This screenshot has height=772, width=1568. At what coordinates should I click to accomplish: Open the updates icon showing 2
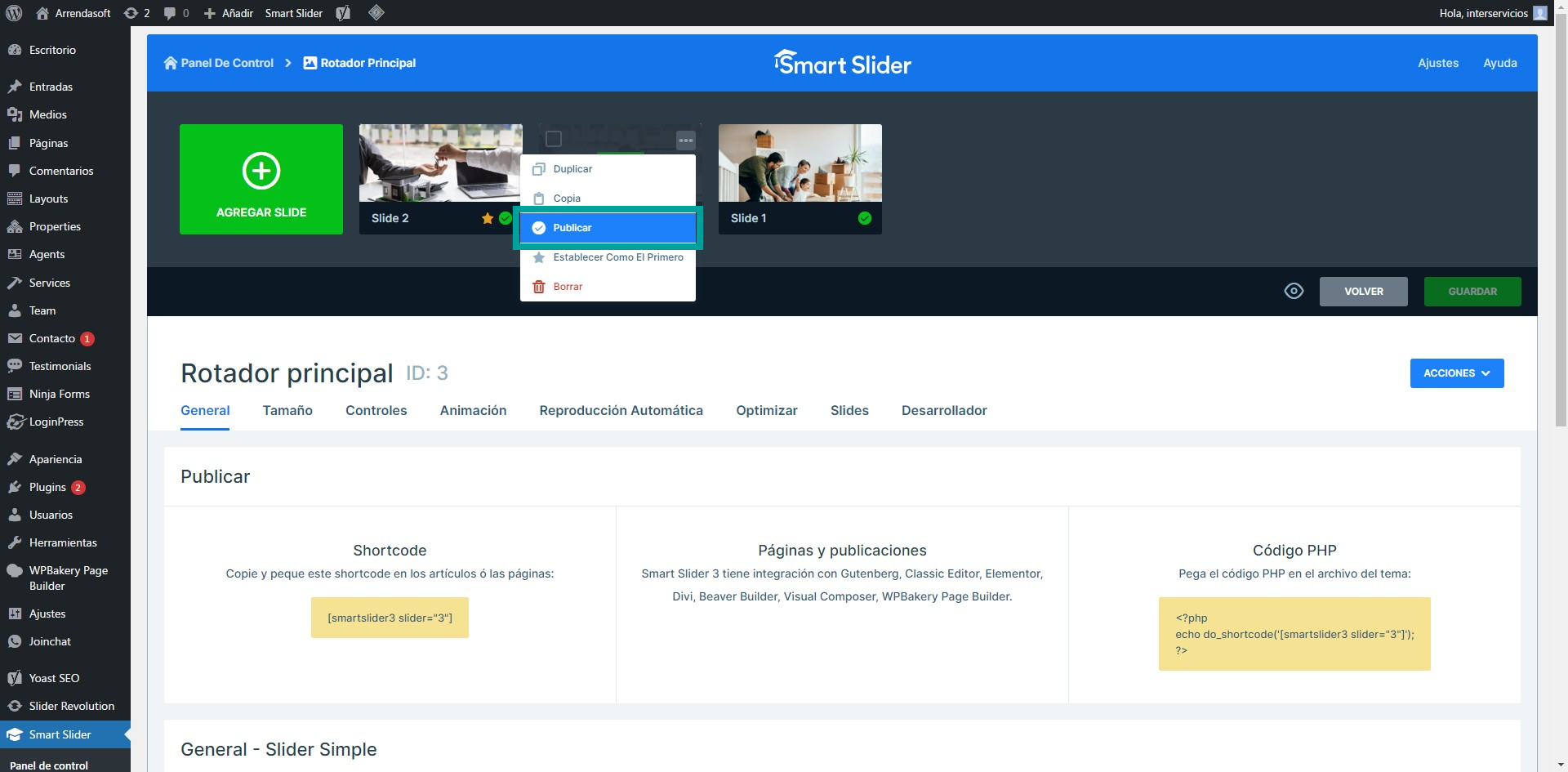[136, 13]
